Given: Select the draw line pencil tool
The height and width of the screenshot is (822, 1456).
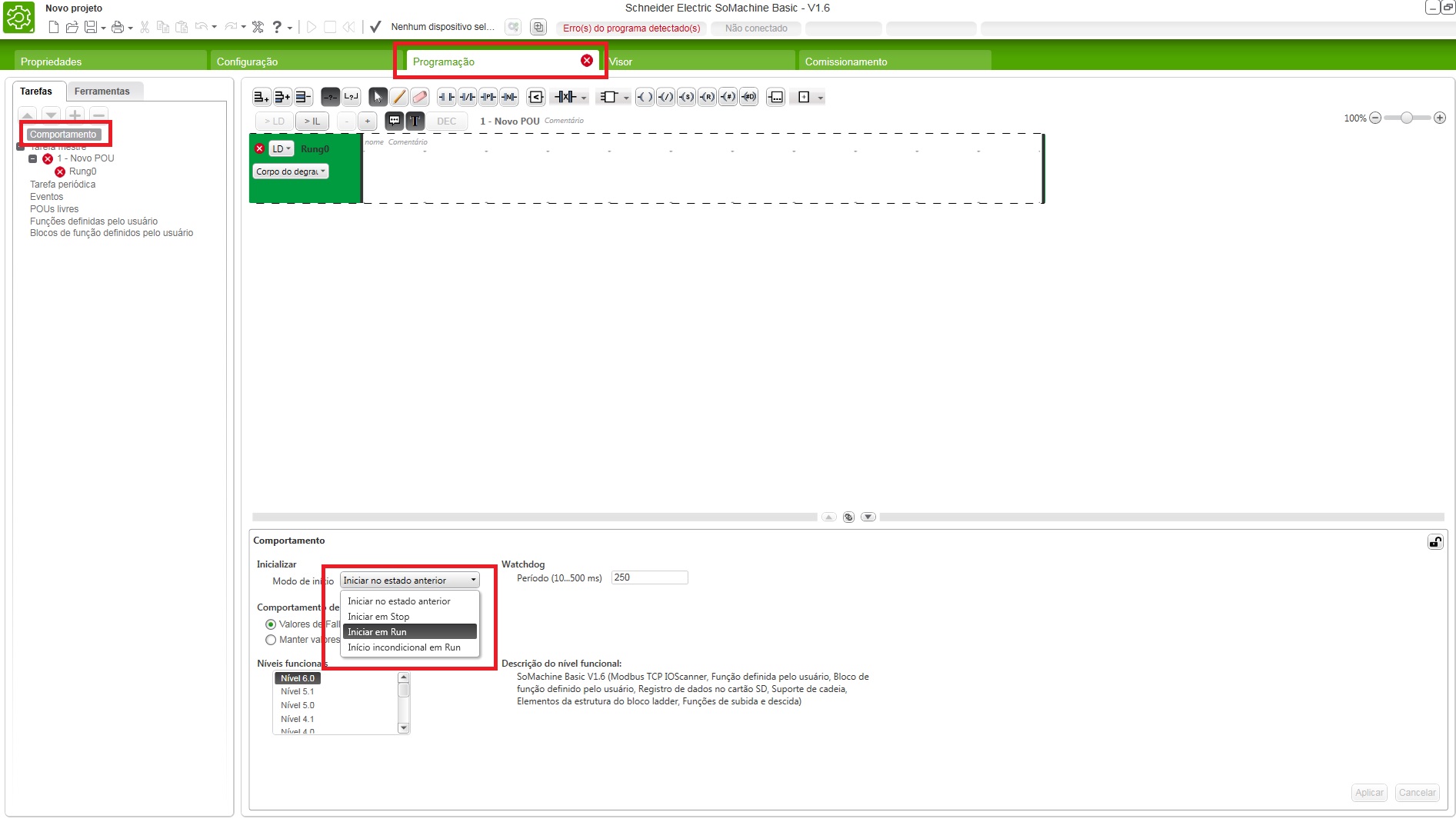Looking at the screenshot, I should (x=398, y=97).
